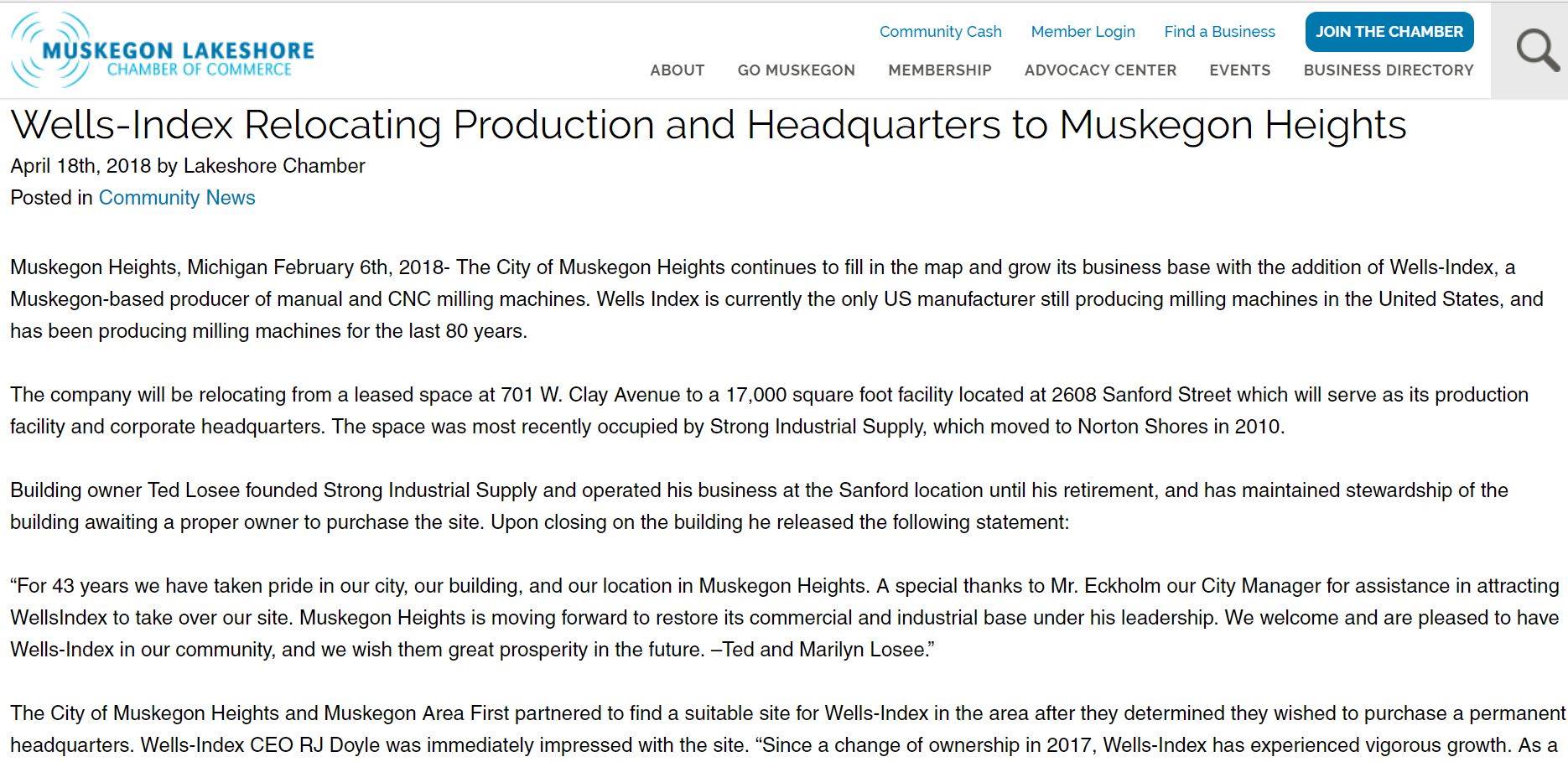
Task: Open the About menu
Action: pos(677,70)
